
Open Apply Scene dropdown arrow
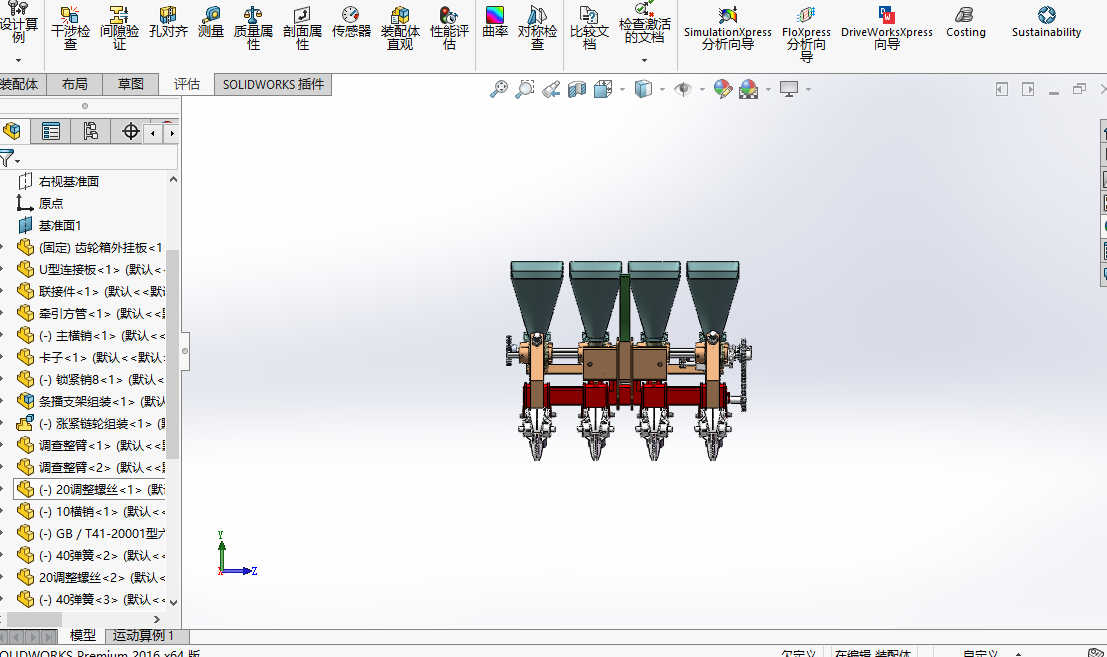[768, 89]
